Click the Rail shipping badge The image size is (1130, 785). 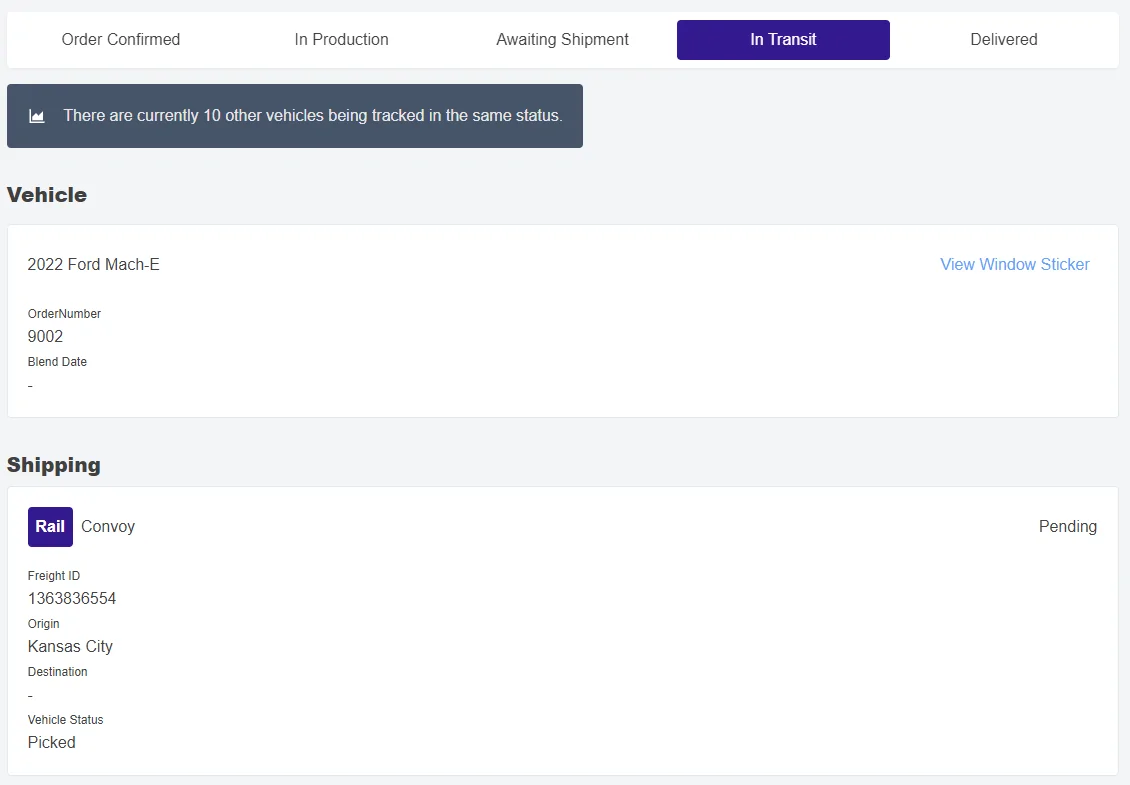[50, 527]
